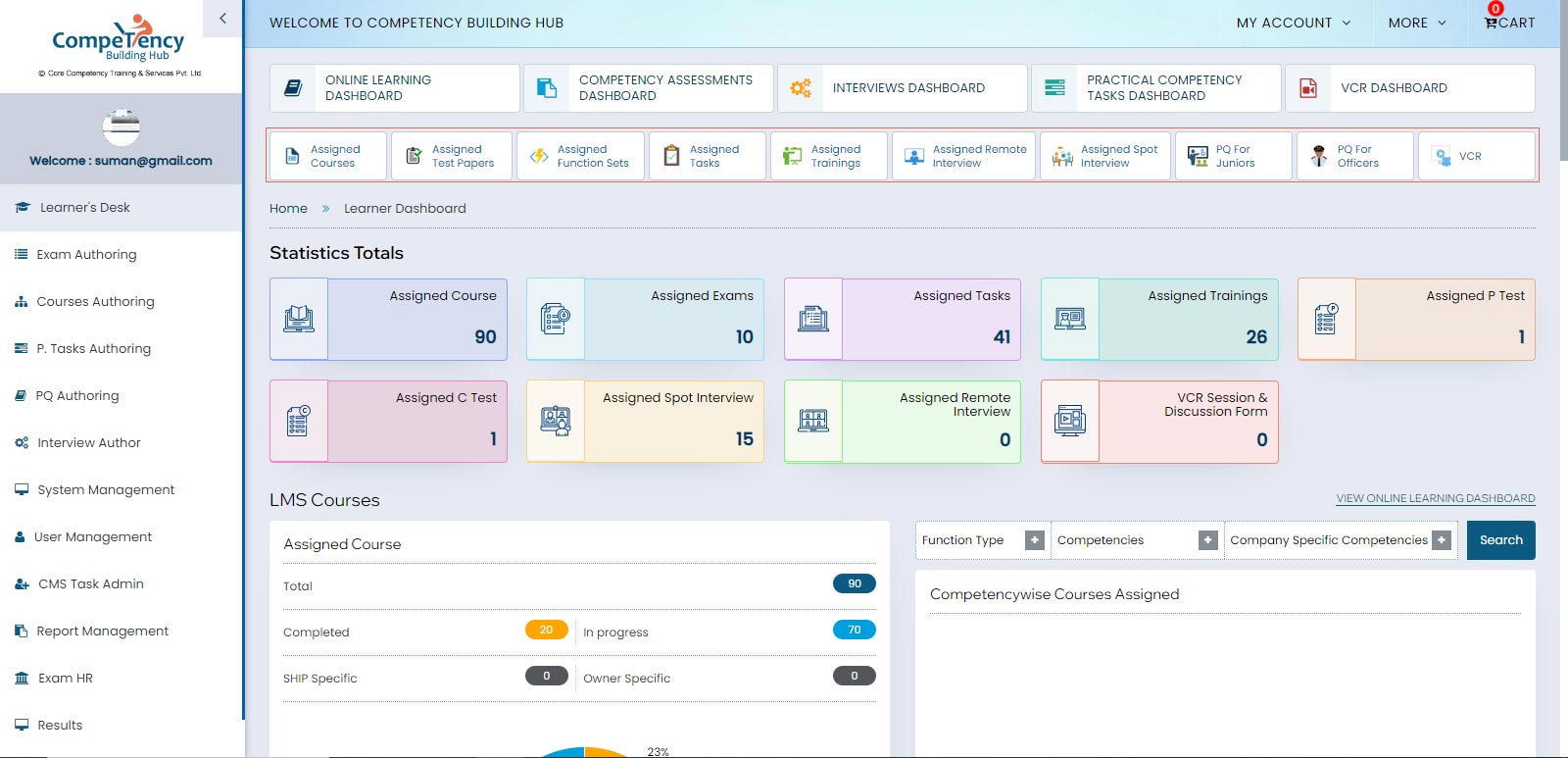Open PQ For Officers tab

[x=1355, y=156]
